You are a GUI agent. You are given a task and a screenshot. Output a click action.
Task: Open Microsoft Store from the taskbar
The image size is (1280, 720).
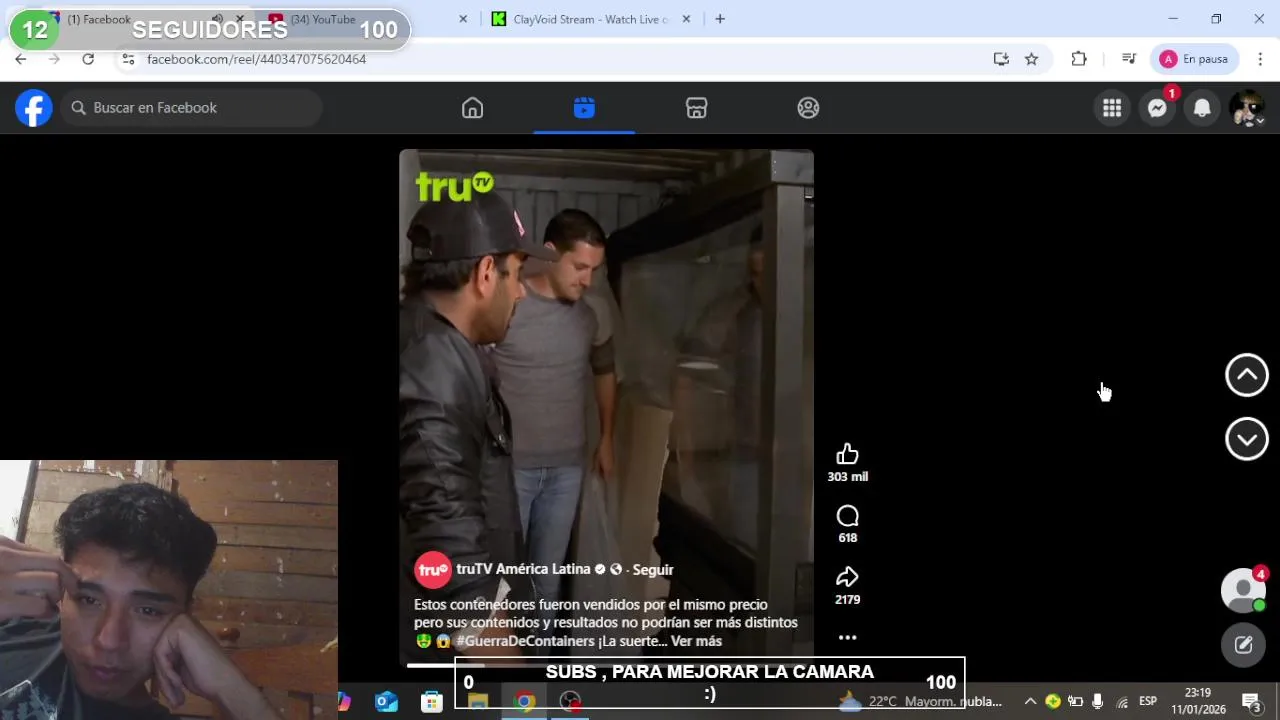[x=432, y=702]
